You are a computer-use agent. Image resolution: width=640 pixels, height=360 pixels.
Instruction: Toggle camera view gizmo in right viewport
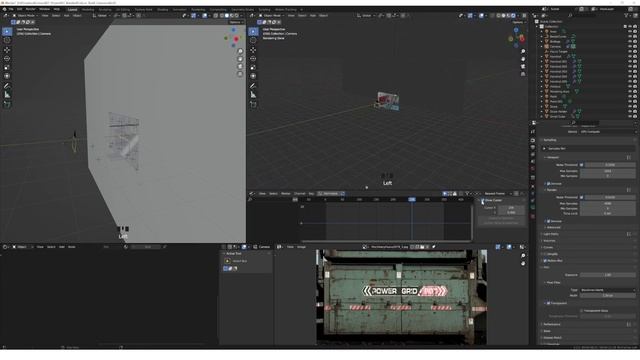pos(523,67)
